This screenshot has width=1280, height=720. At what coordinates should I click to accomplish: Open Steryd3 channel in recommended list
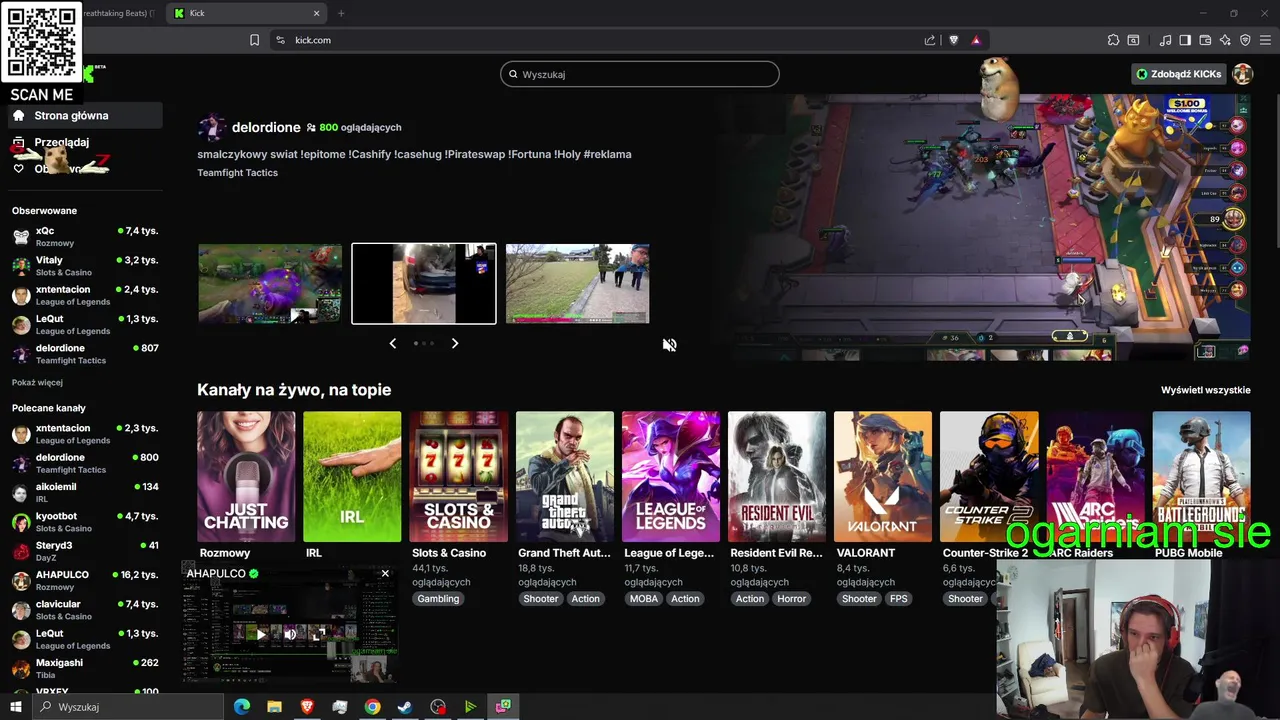pyautogui.click(x=85, y=551)
